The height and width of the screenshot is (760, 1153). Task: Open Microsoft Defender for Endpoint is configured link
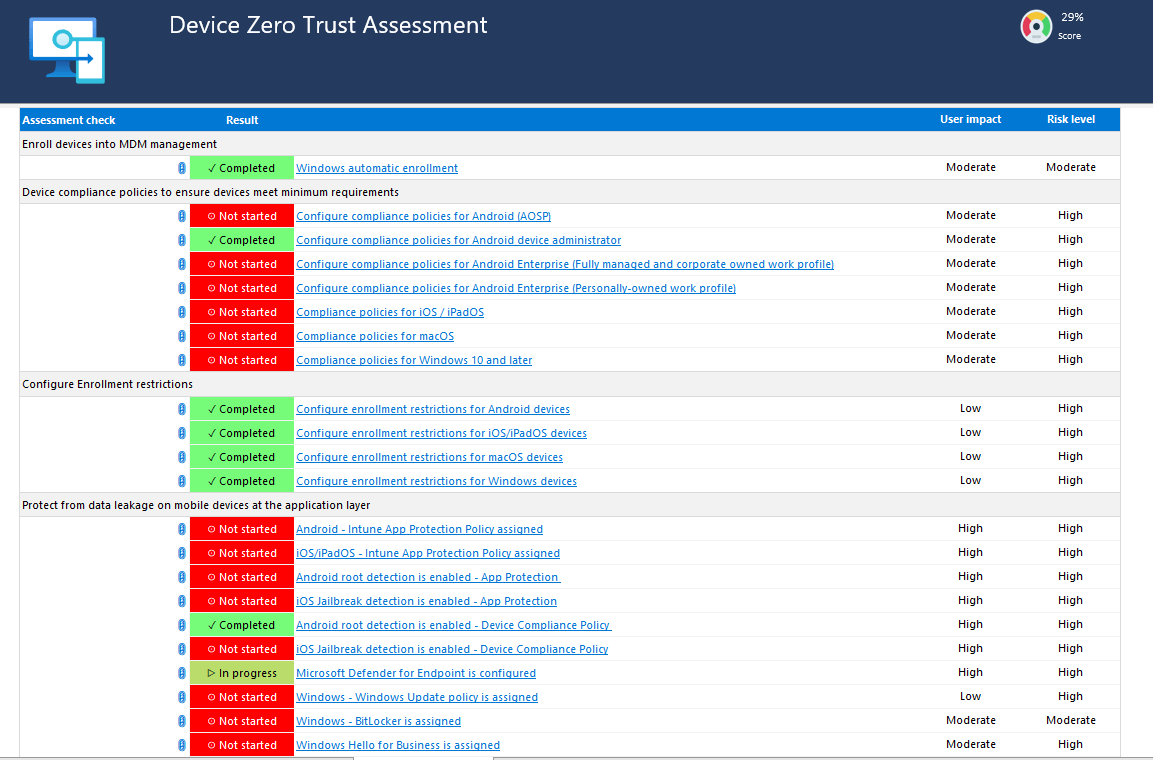(x=415, y=673)
